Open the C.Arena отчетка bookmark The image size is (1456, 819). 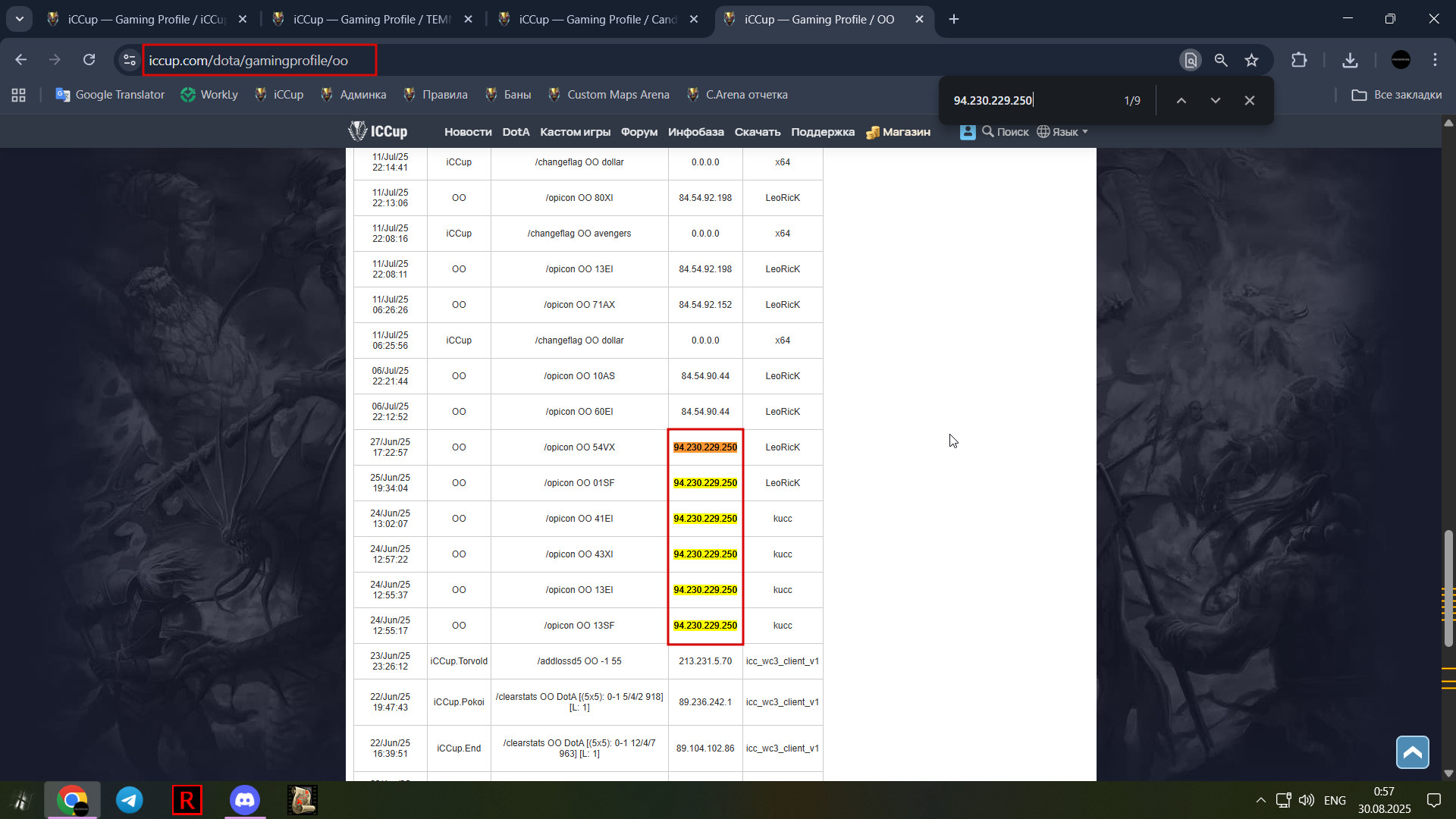[737, 95]
